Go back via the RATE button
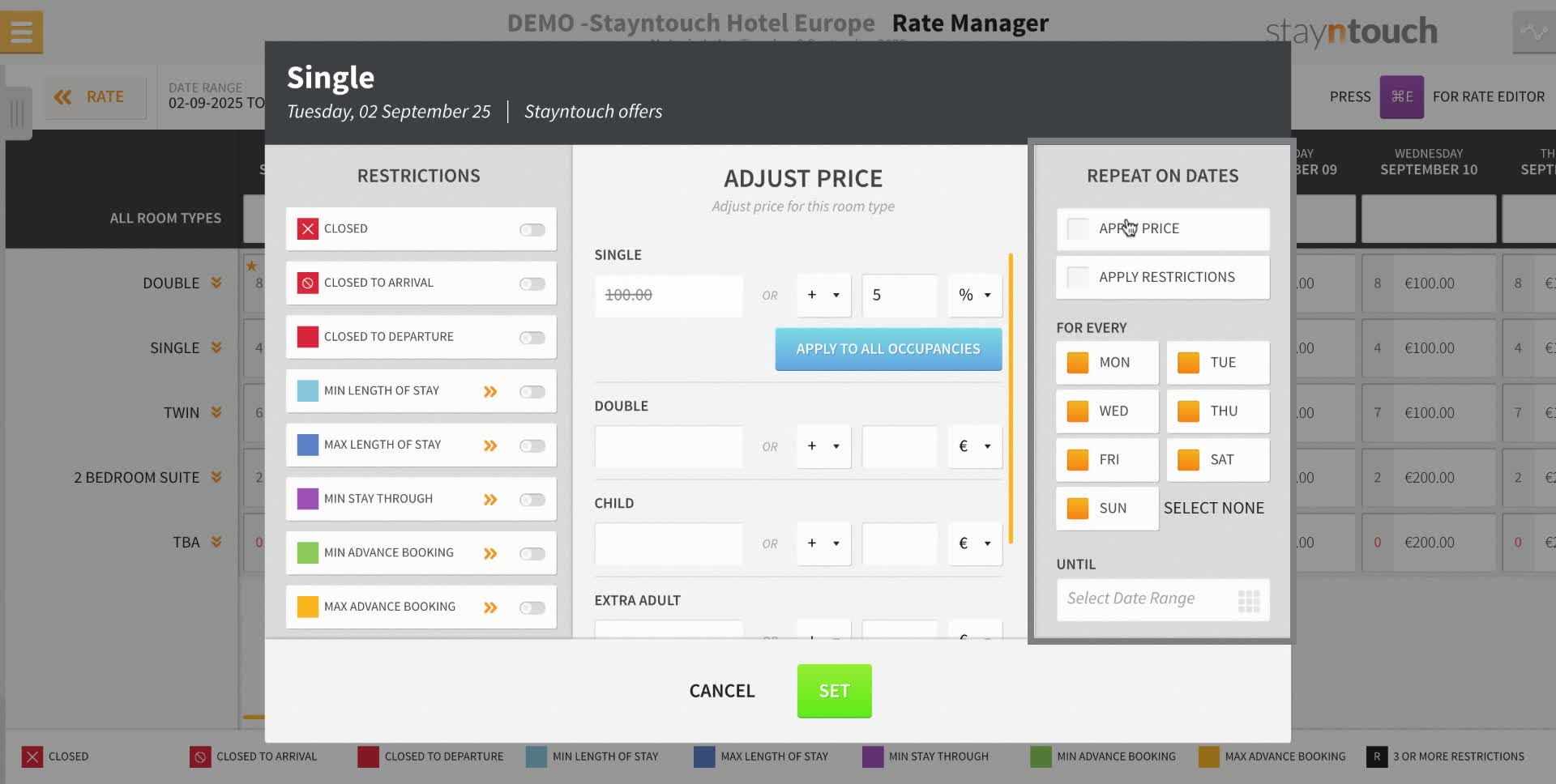This screenshot has height=784, width=1556. pyautogui.click(x=94, y=97)
